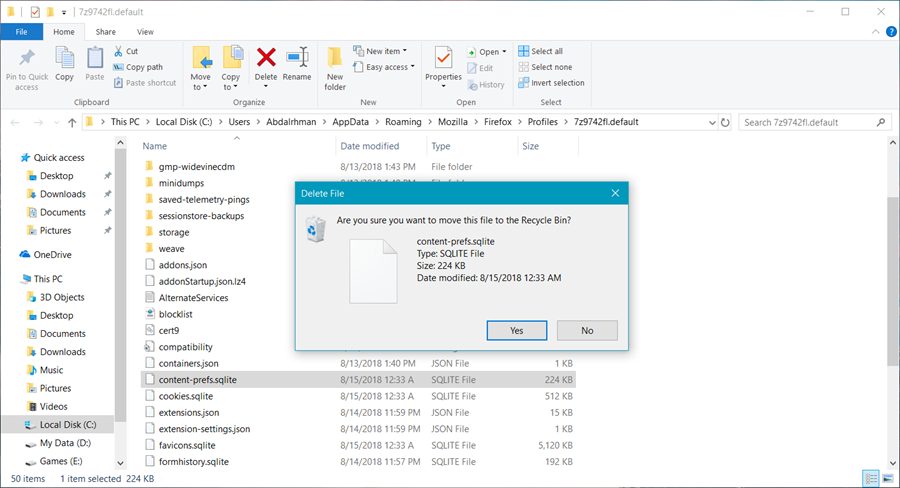Click the quick access Properties checkbox icon in title bar
The image size is (900, 488).
35,11
